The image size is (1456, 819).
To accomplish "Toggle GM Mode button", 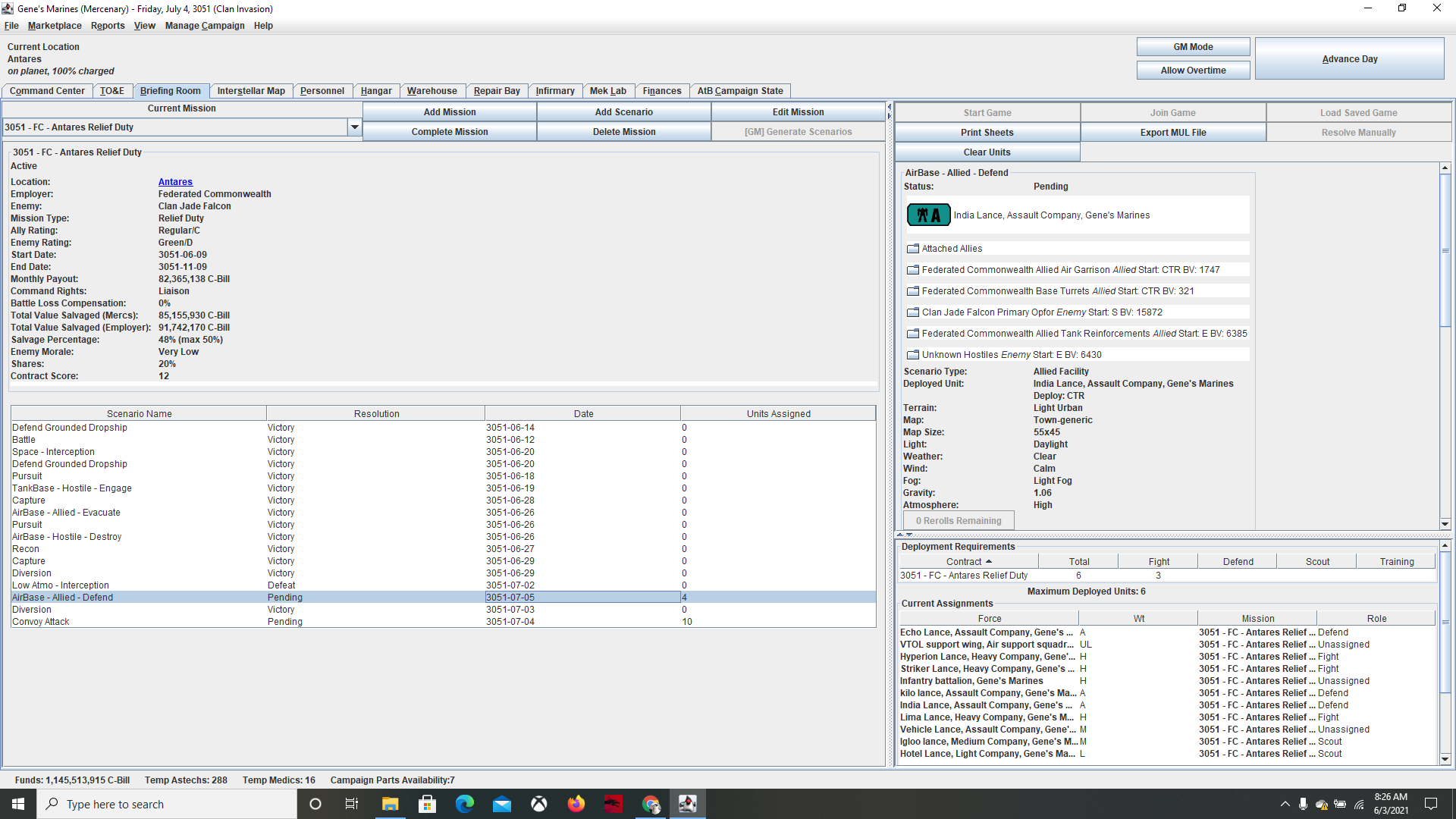I will pyautogui.click(x=1193, y=47).
